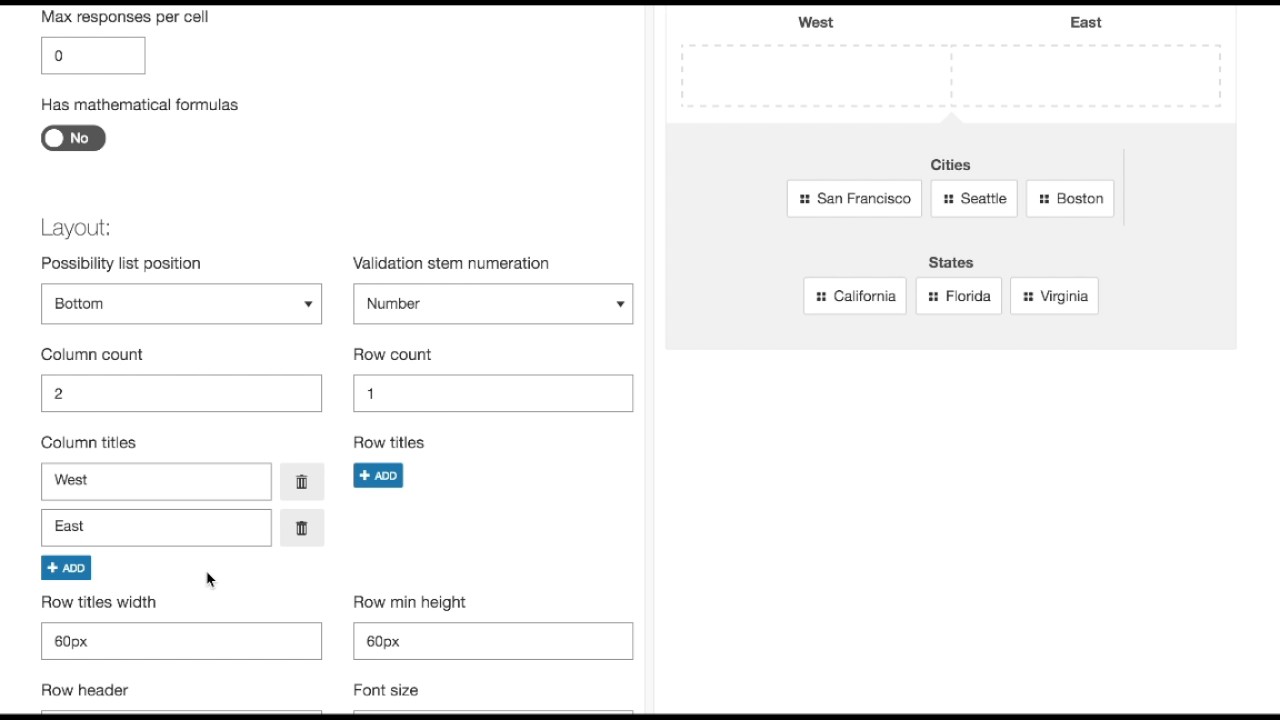This screenshot has width=1280, height=720.
Task: Select the Boston draggable chip
Action: point(1070,198)
